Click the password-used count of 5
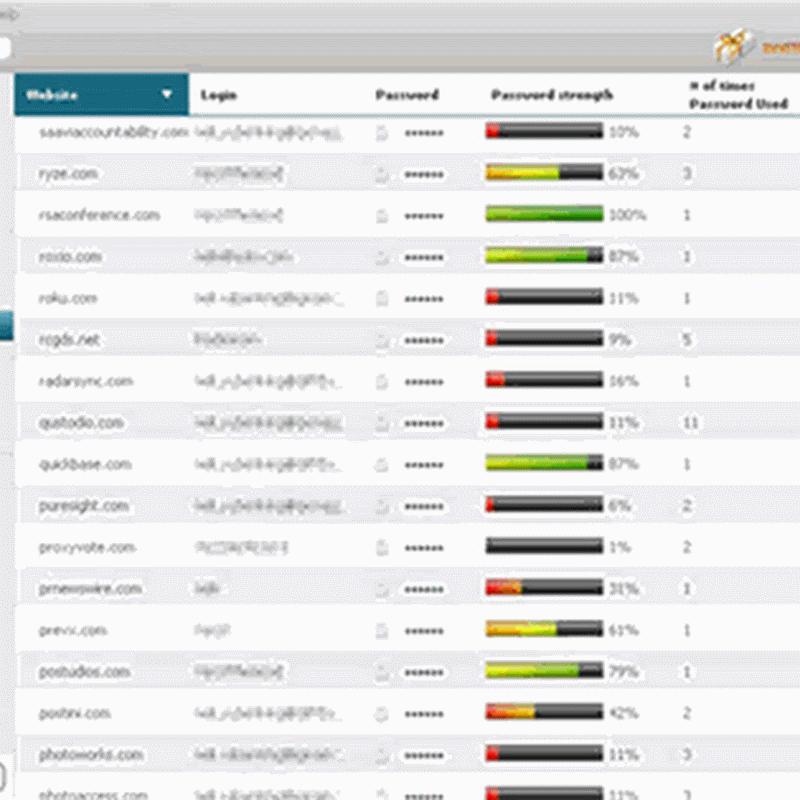 (x=687, y=340)
